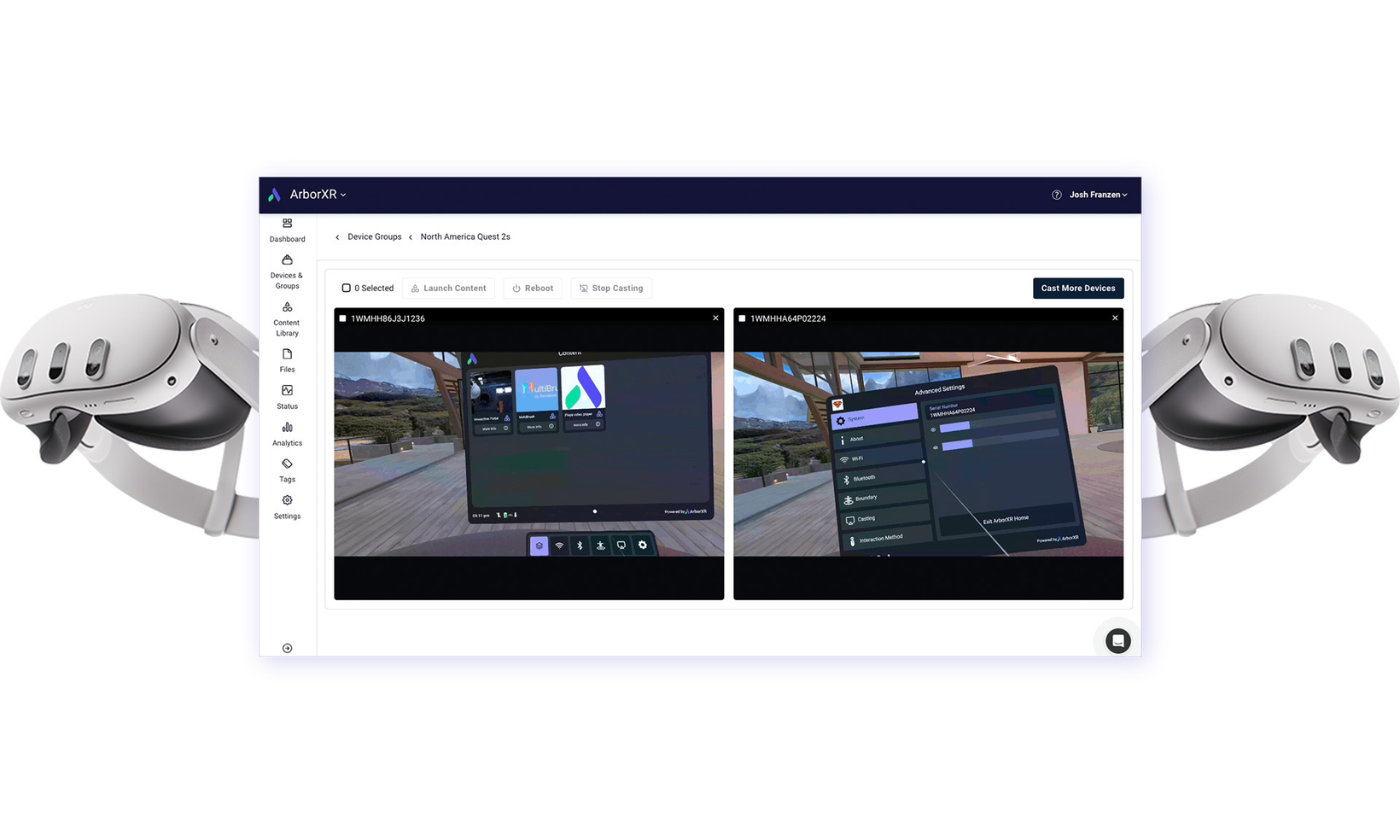Go to the Files section

point(287,361)
